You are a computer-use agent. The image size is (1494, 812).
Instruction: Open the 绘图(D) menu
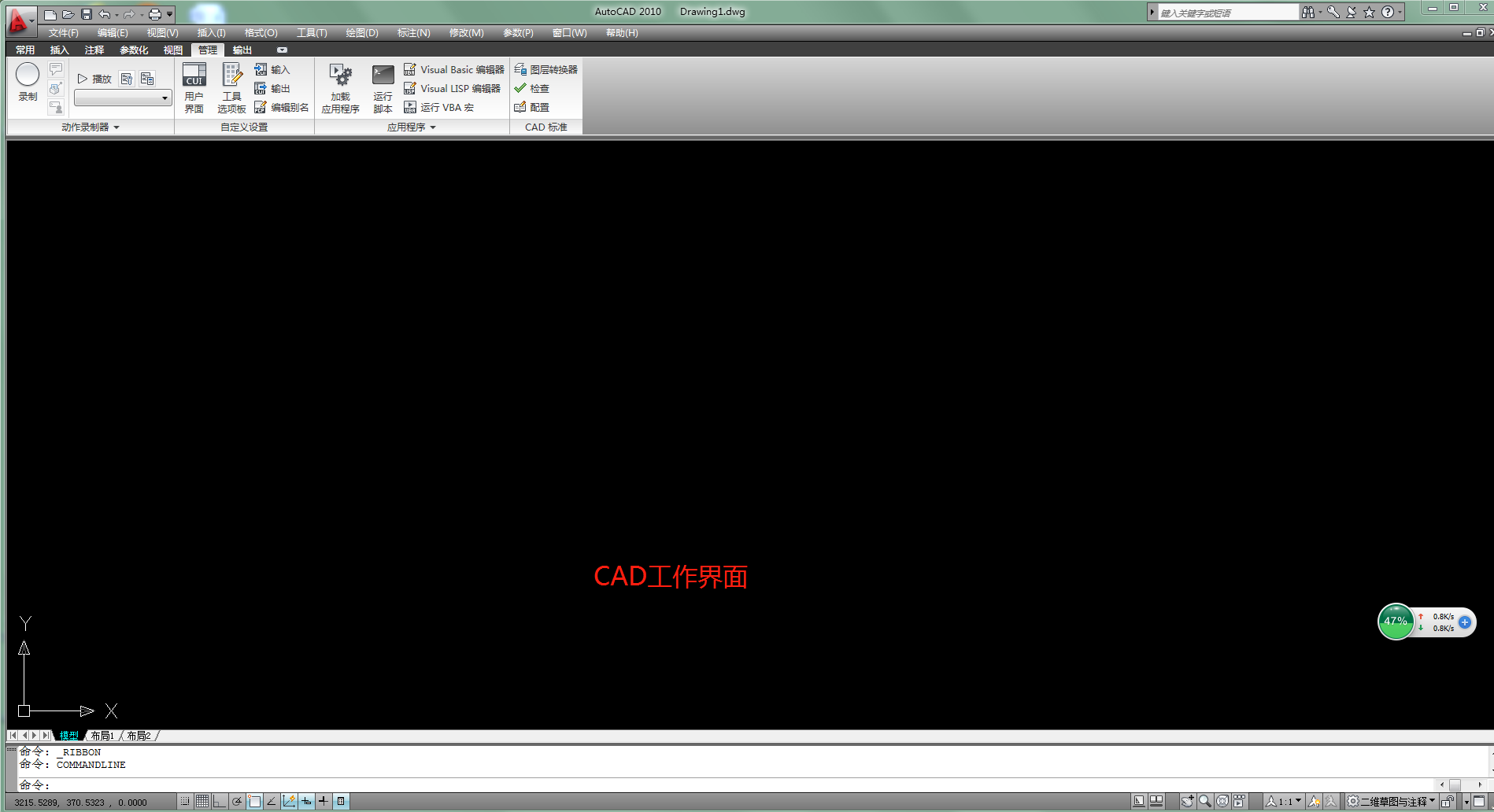pos(362,32)
